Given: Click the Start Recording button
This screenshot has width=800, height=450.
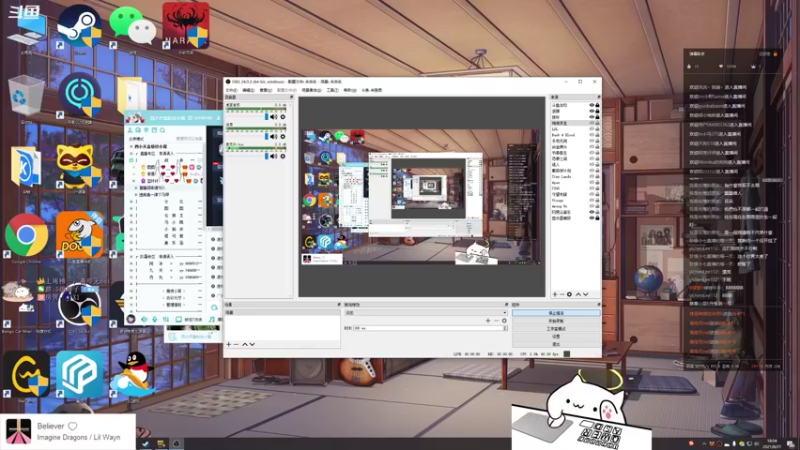Looking at the screenshot, I should (x=556, y=321).
